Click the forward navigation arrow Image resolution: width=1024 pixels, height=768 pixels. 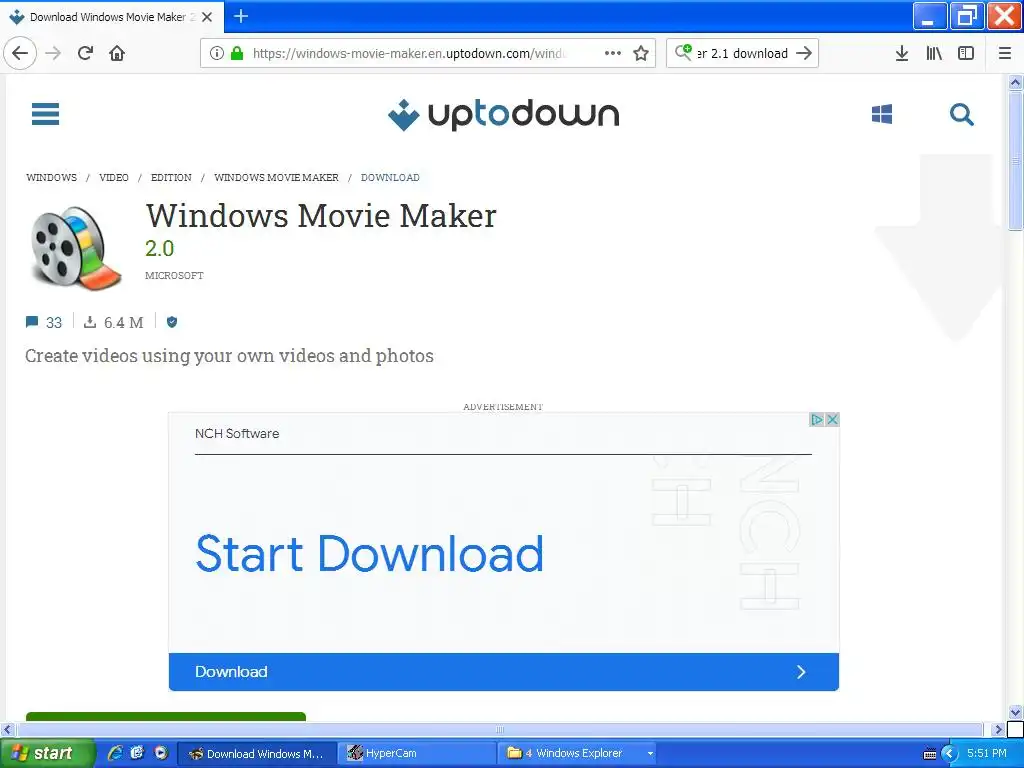pyautogui.click(x=54, y=53)
